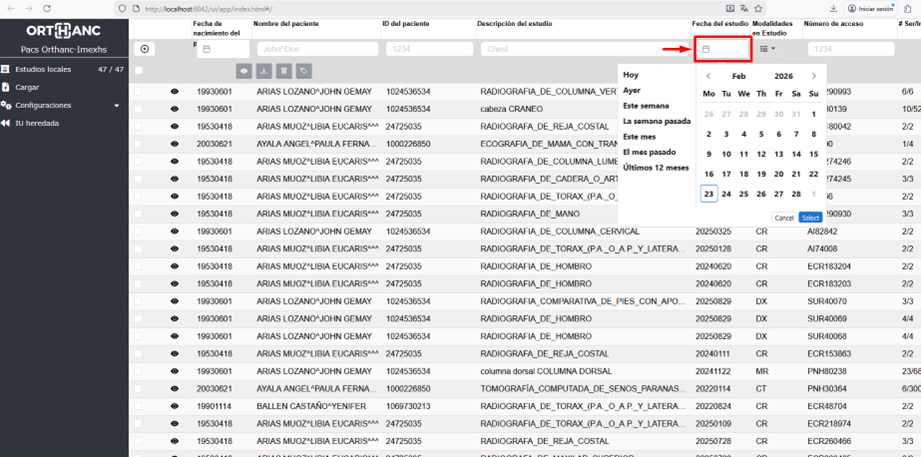Click the view studies eye toolbar icon
Screen dimensions: 921x457
244,71
